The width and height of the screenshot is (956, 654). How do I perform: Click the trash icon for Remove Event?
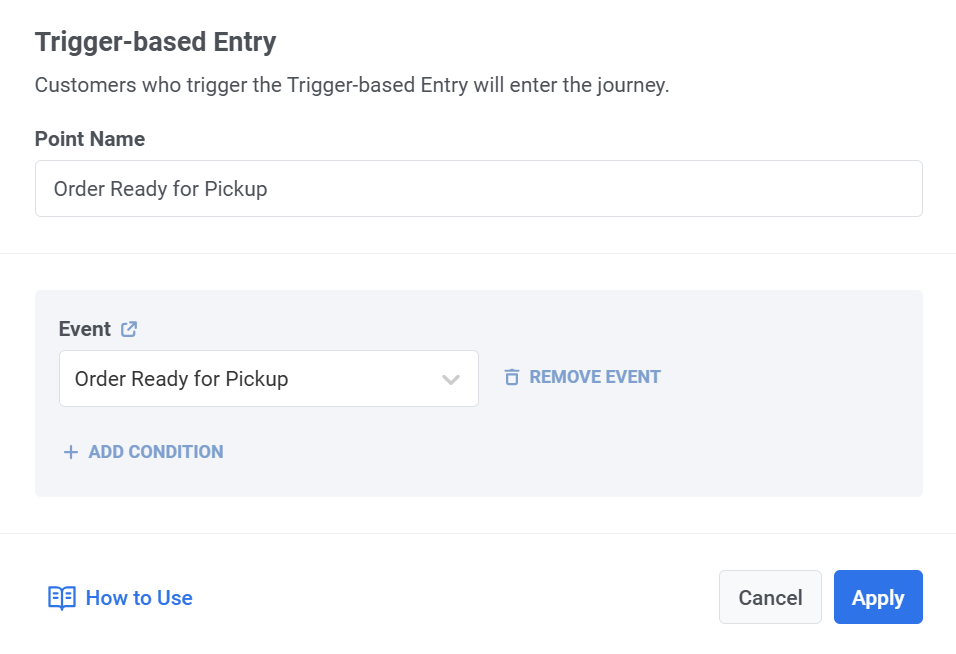coord(512,377)
